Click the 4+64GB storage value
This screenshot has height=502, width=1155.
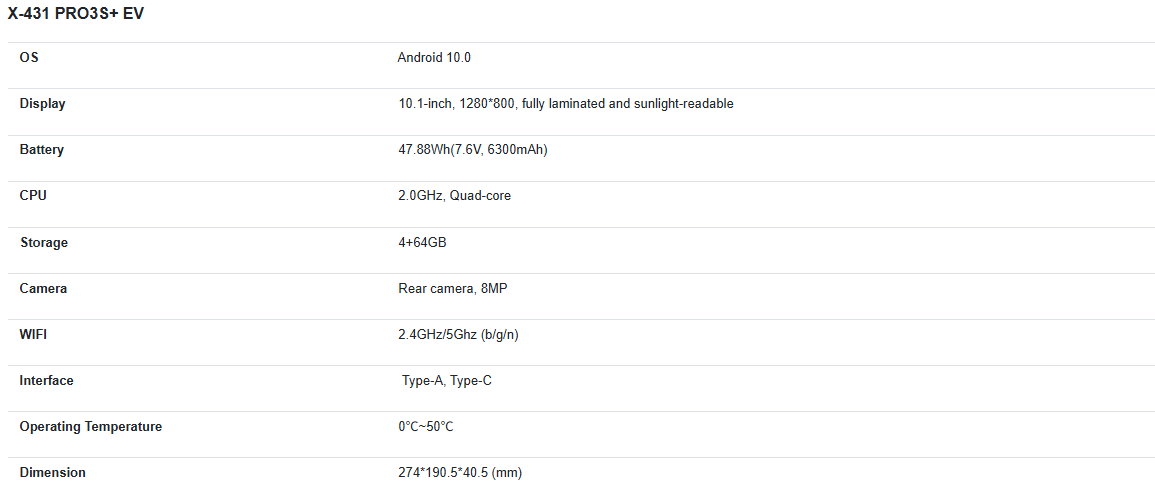[x=422, y=242]
